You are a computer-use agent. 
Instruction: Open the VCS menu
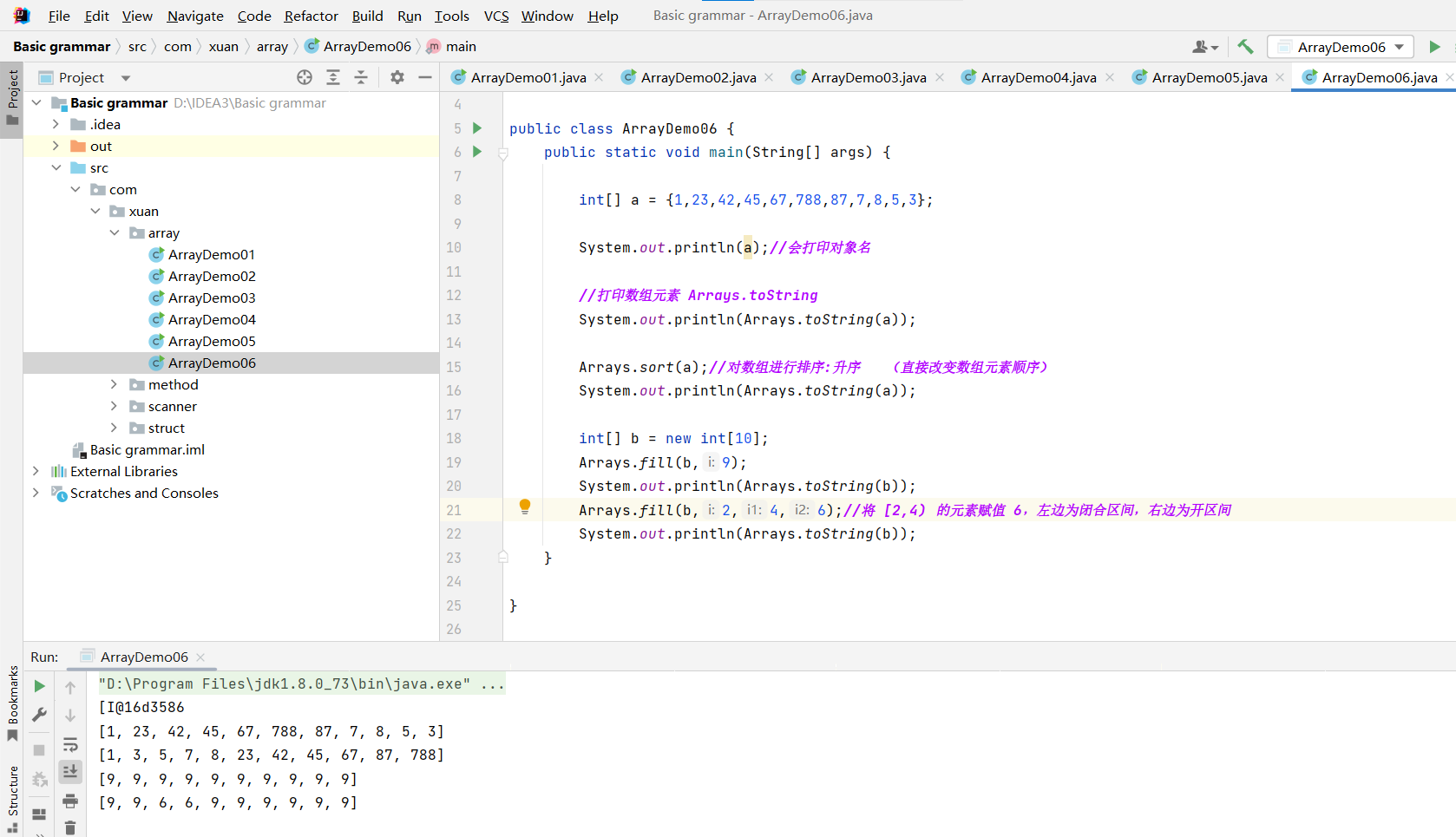tap(496, 16)
